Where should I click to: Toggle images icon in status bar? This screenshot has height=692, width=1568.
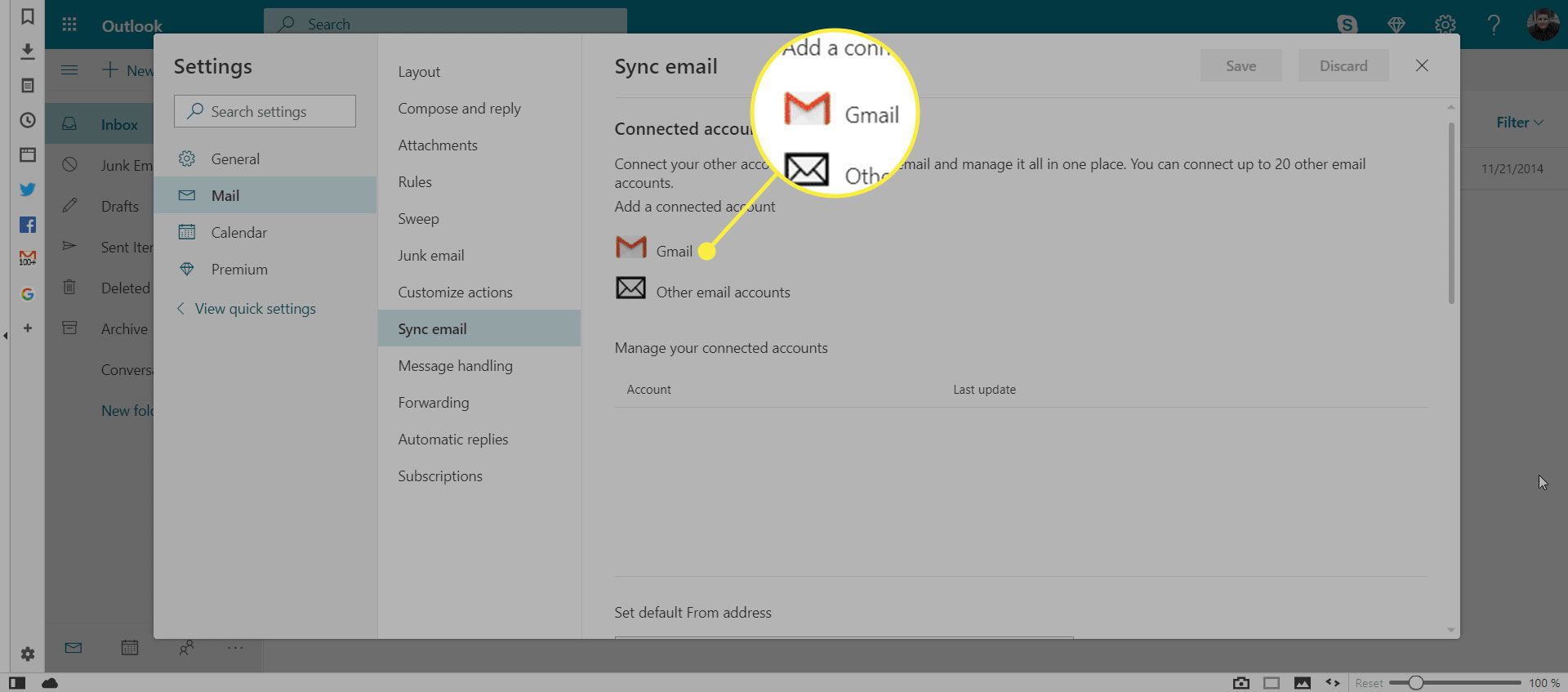point(1303,683)
